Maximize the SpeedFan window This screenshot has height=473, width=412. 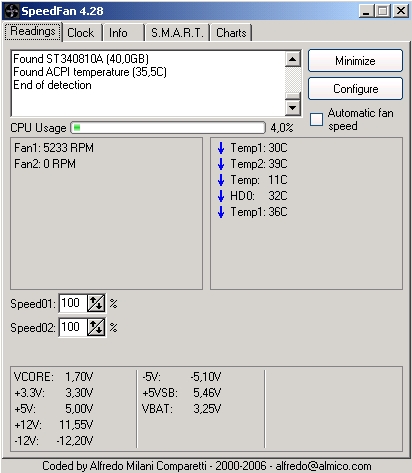tap(382, 11)
